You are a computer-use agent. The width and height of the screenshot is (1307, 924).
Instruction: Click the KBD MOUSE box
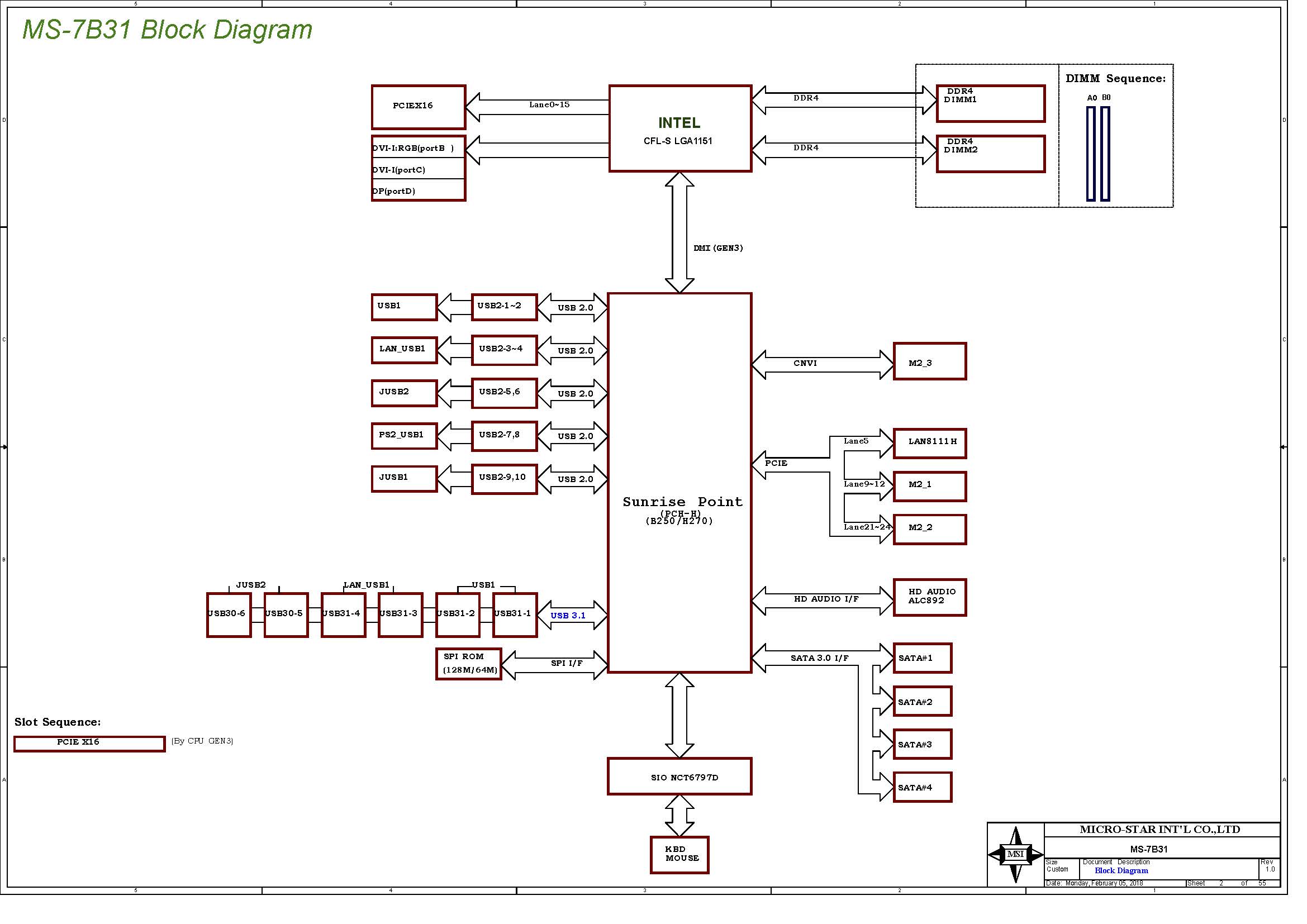(679, 855)
